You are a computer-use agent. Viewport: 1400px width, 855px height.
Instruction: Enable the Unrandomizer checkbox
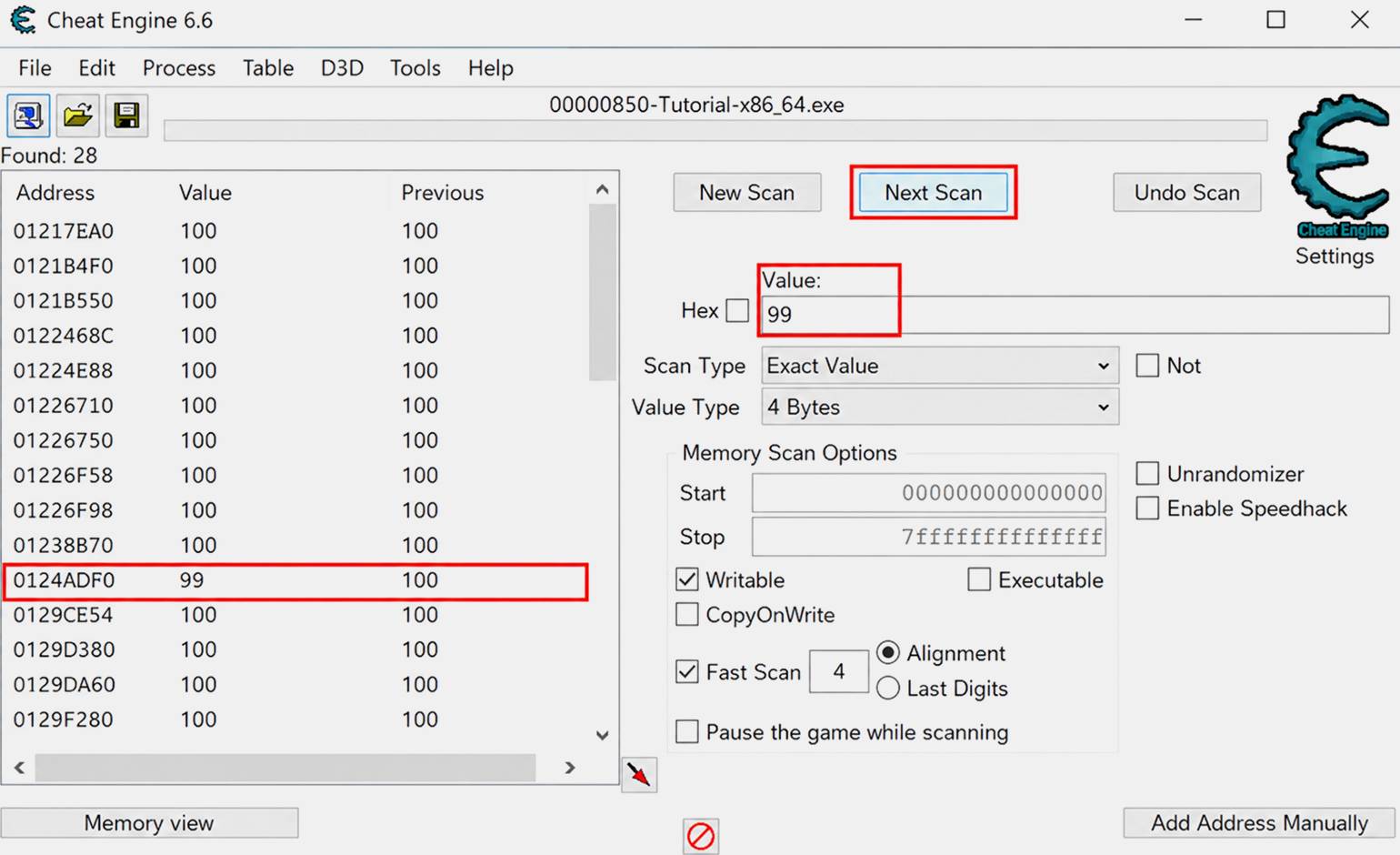1147,474
